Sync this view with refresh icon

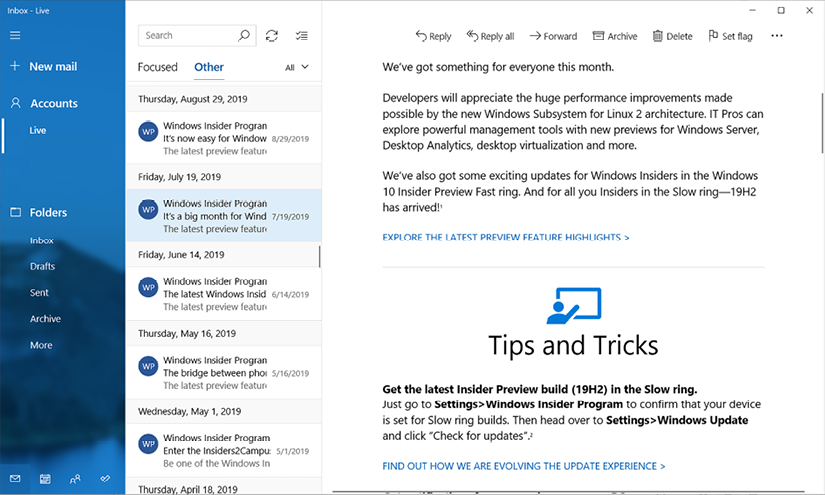271,35
